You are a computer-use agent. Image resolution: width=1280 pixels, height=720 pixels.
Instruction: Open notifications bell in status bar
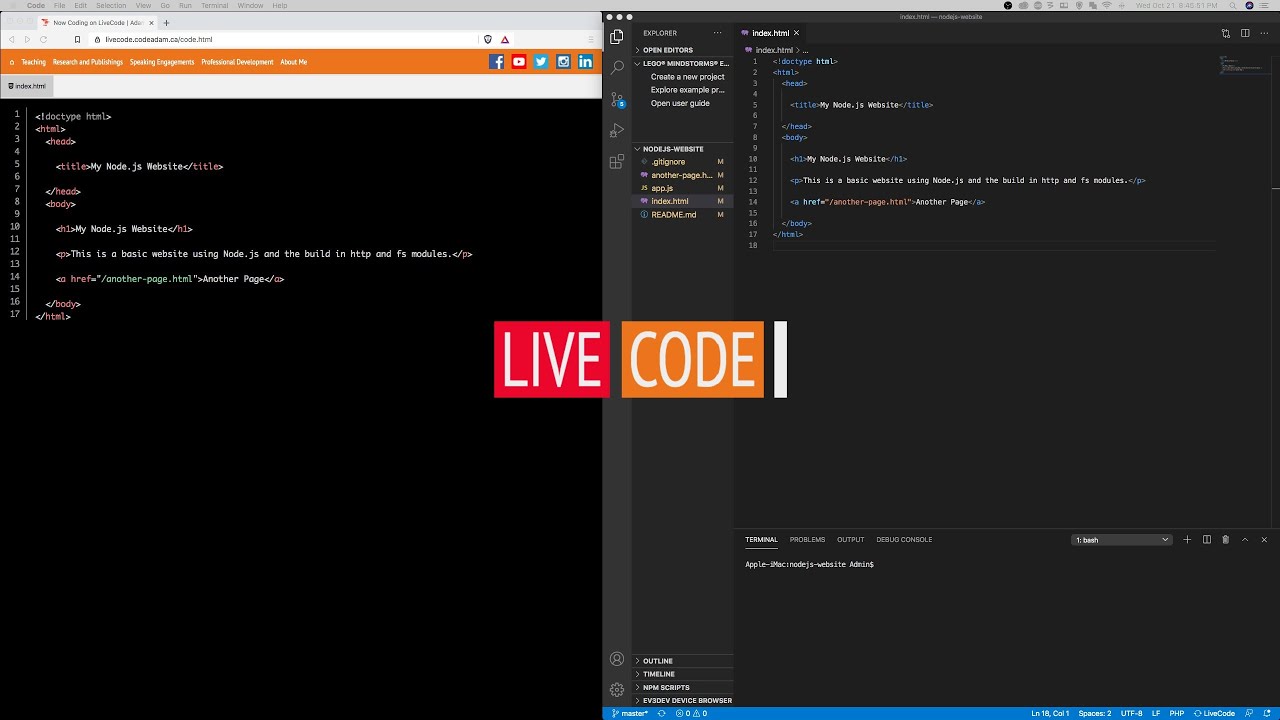(x=1267, y=713)
